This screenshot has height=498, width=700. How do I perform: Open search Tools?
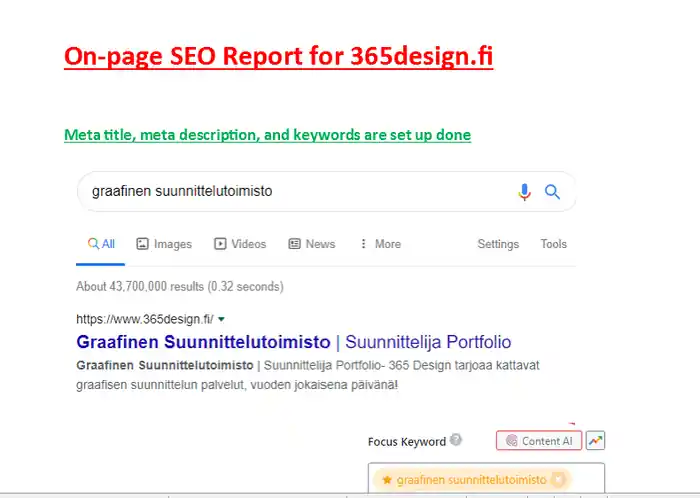(x=554, y=244)
